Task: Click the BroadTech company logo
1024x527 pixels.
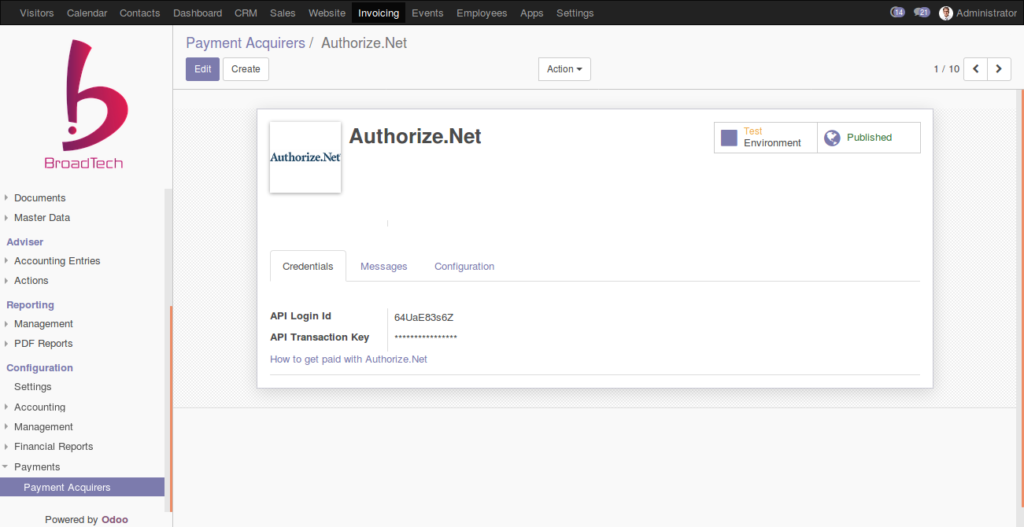Action: tap(83, 105)
